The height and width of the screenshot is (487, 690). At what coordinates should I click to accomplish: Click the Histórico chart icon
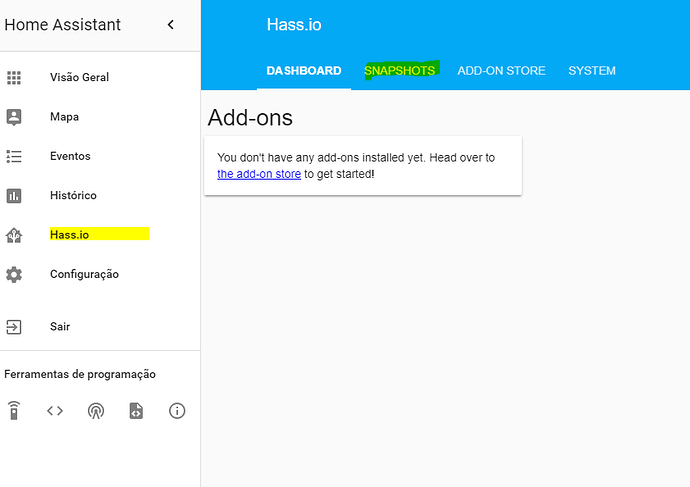14,196
